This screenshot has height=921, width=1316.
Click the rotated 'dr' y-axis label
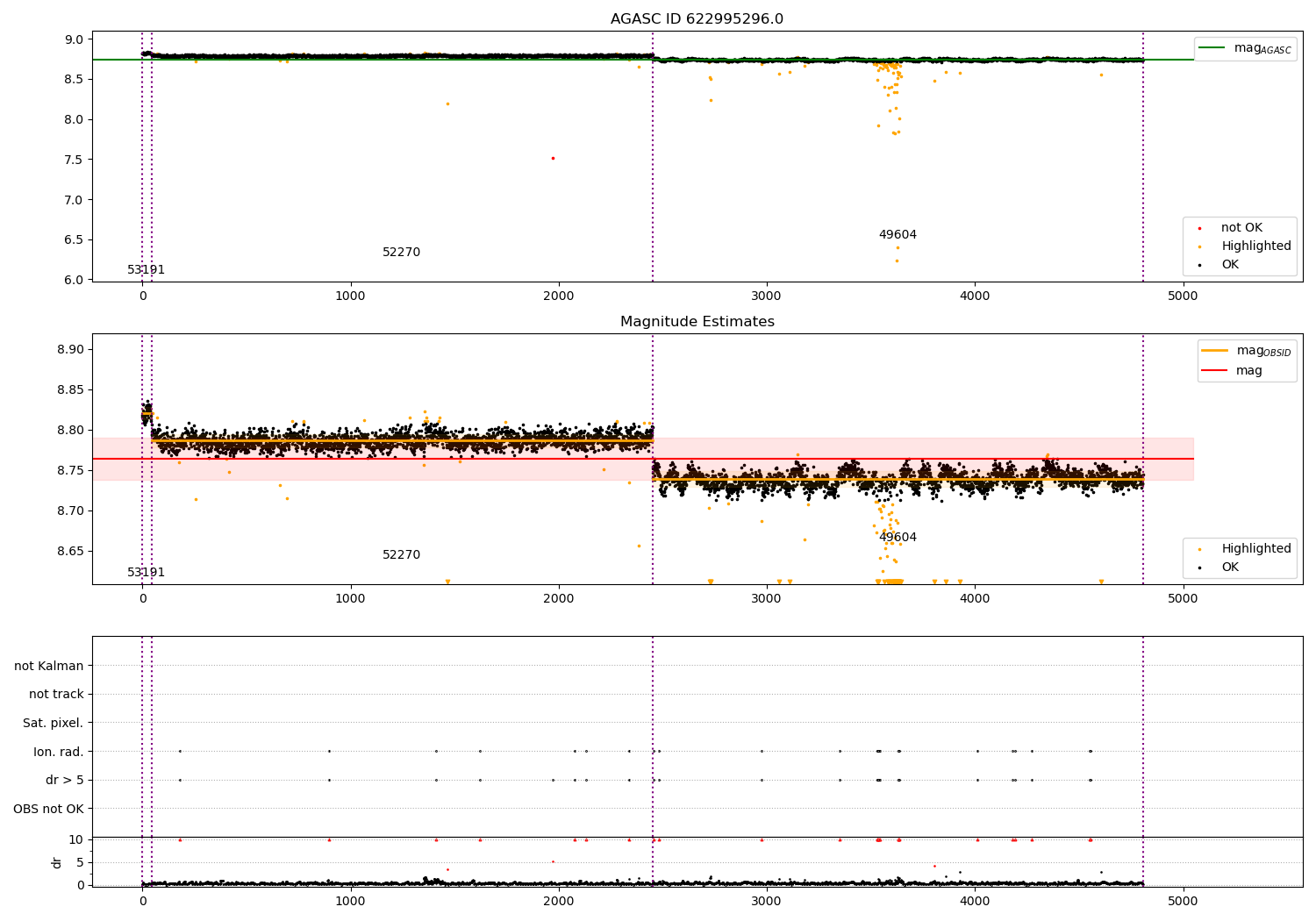click(57, 862)
